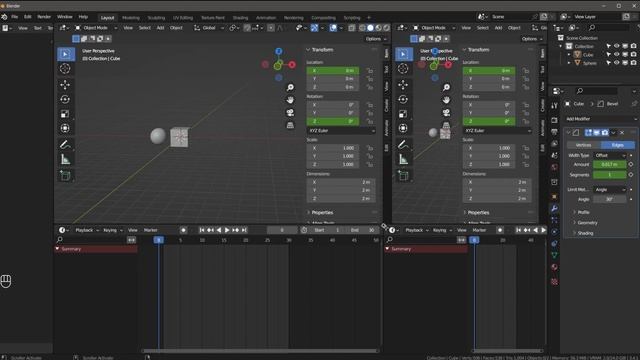Switch perspective/orthographic grid icon in left viewport
This screenshot has width=640, height=360.
coord(290,125)
